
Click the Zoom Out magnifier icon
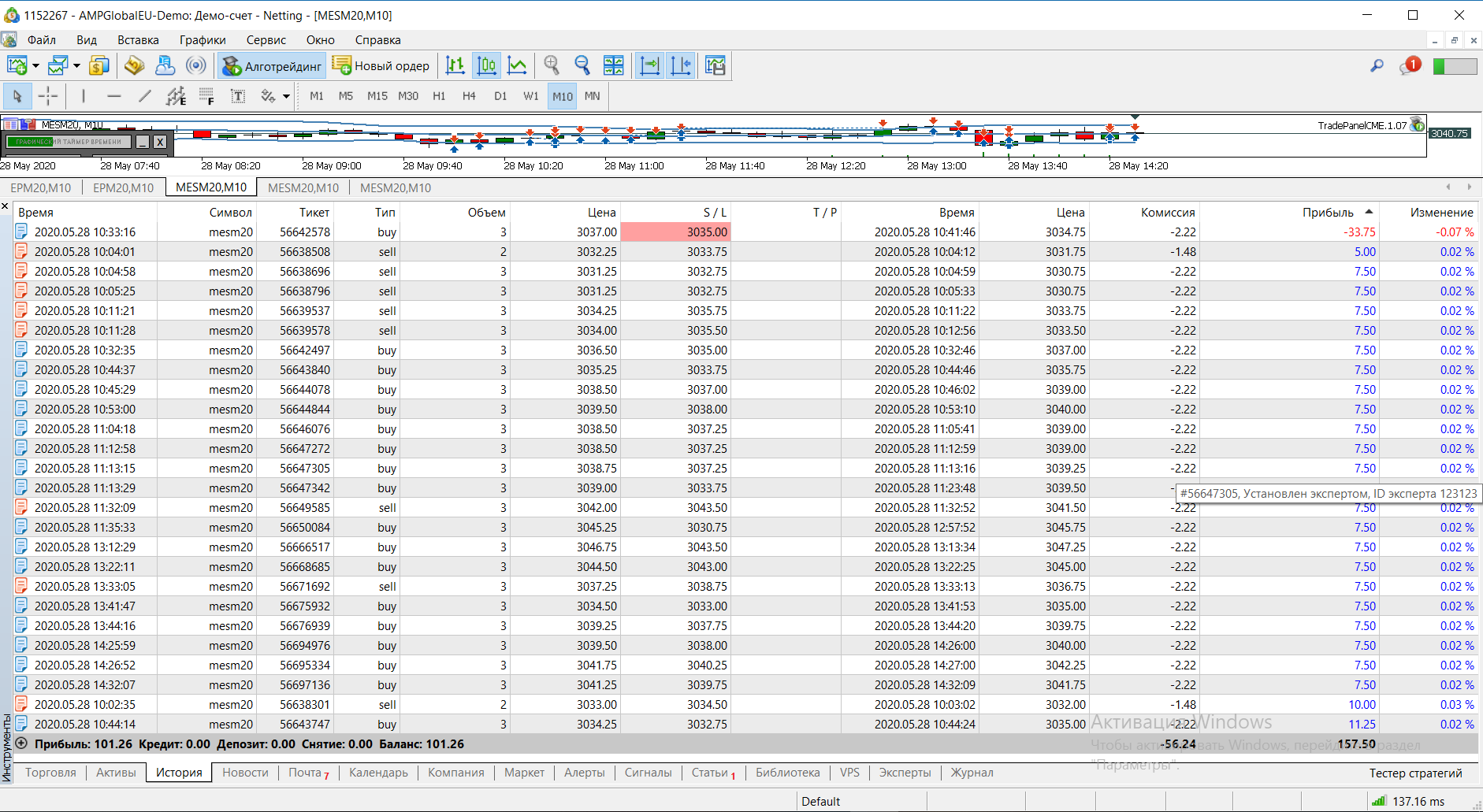point(582,65)
